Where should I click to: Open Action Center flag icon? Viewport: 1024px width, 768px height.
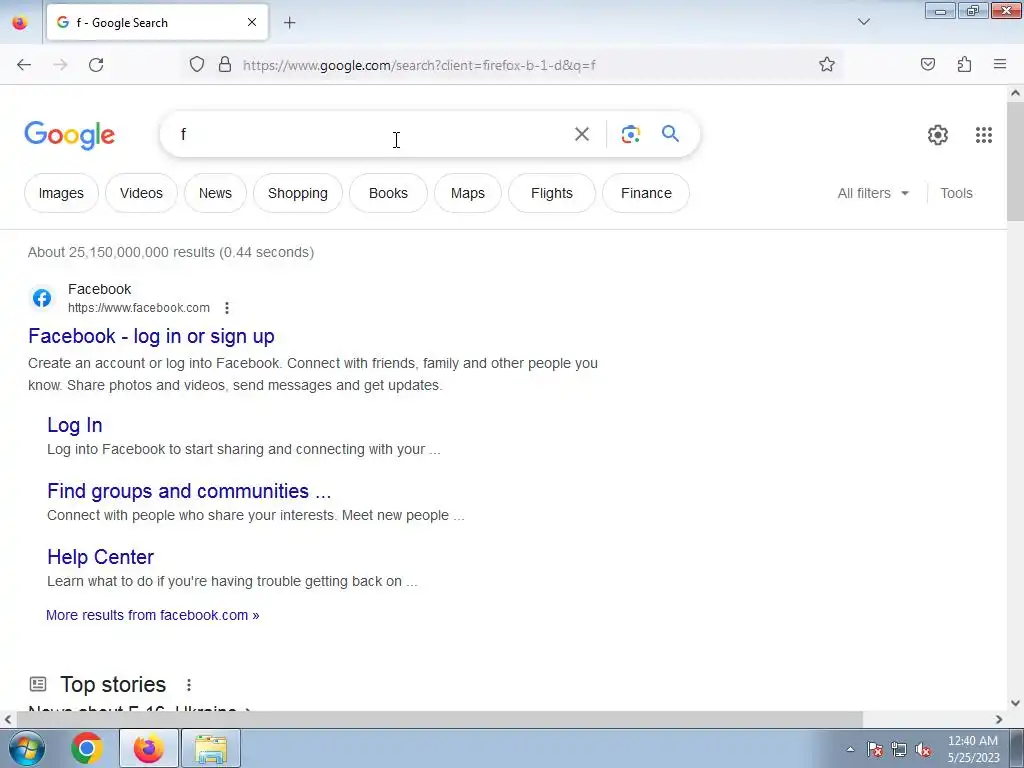pyautogui.click(x=875, y=749)
